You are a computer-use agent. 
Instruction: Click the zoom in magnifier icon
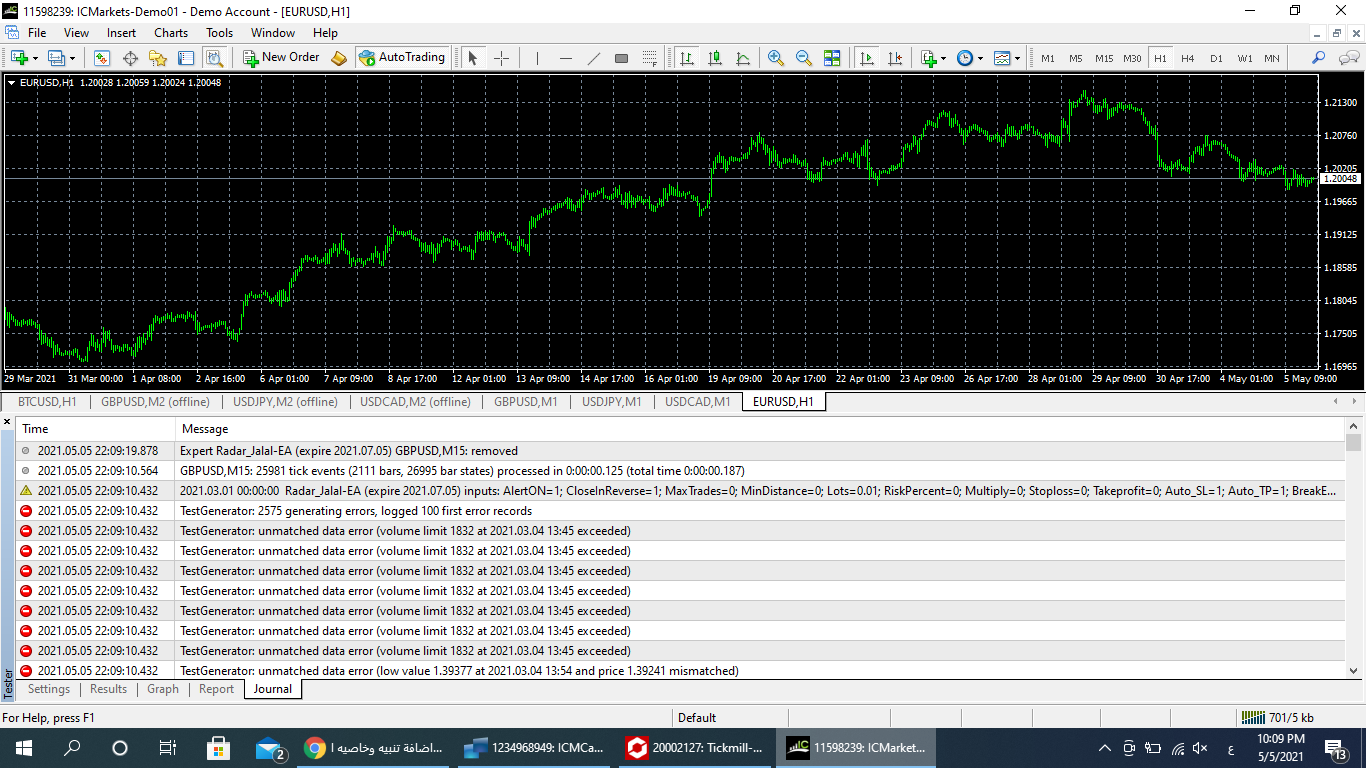point(775,58)
